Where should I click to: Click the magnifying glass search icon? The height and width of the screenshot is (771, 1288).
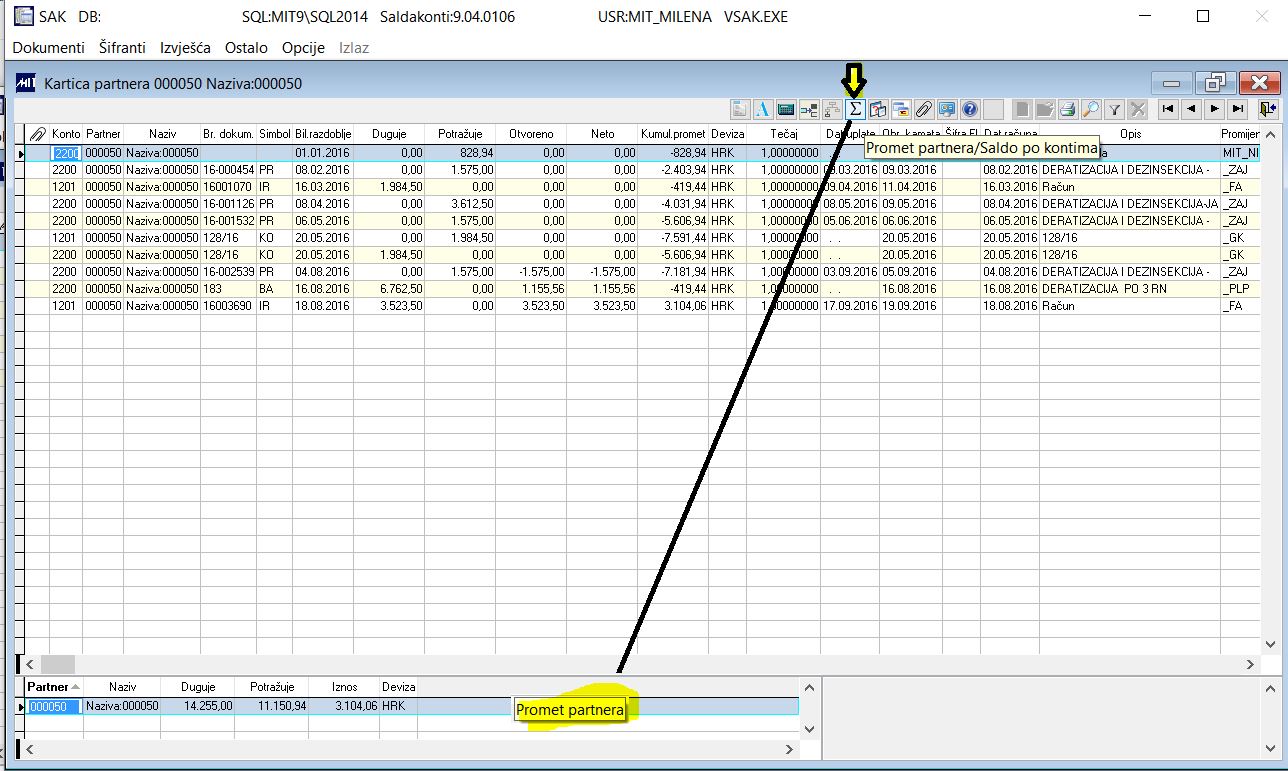(1091, 109)
